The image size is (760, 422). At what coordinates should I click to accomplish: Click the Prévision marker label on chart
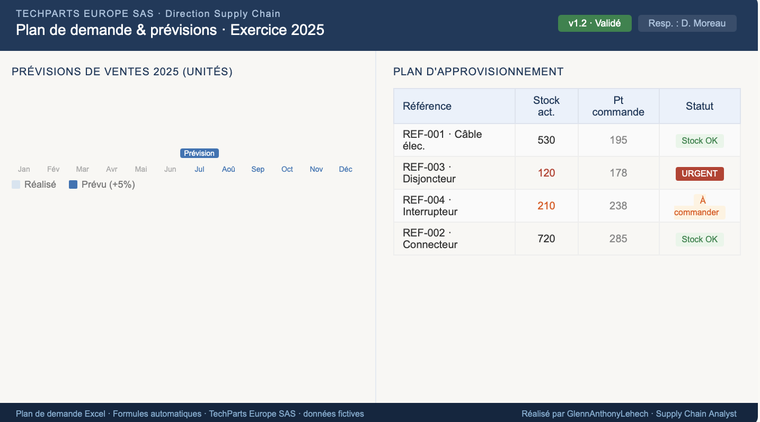199,153
